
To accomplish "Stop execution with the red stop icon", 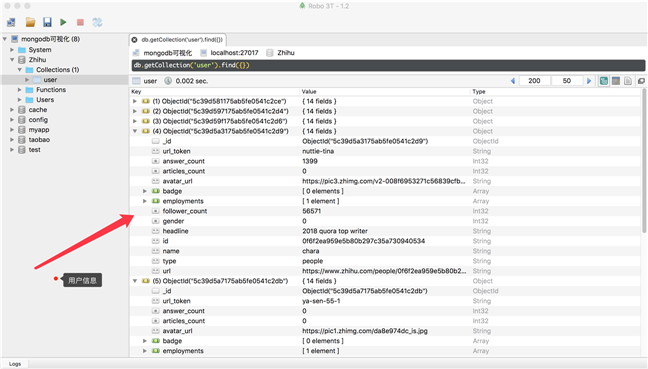I will tap(80, 22).
